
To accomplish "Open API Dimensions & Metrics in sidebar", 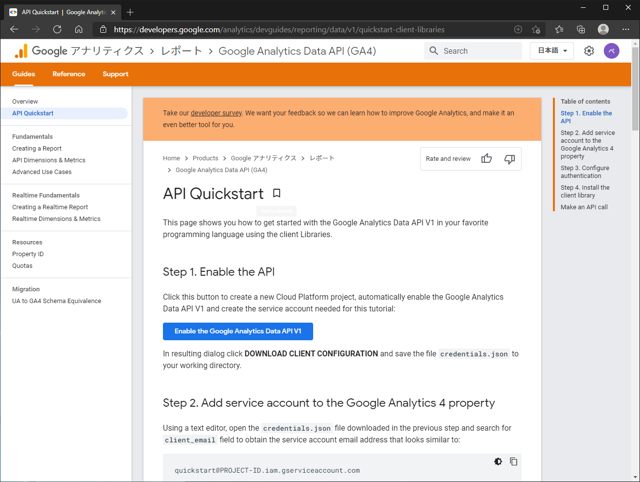I will (x=48, y=160).
